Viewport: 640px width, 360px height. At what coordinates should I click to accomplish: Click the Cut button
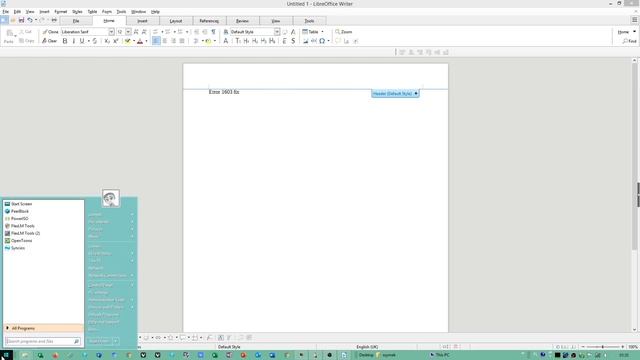pos(25,32)
